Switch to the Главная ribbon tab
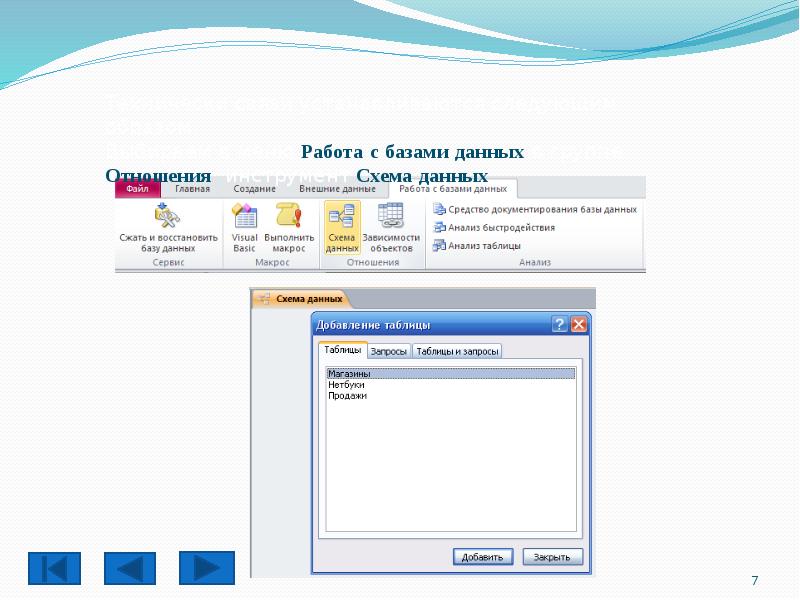Viewport: 800px width, 600px height. tap(192, 188)
